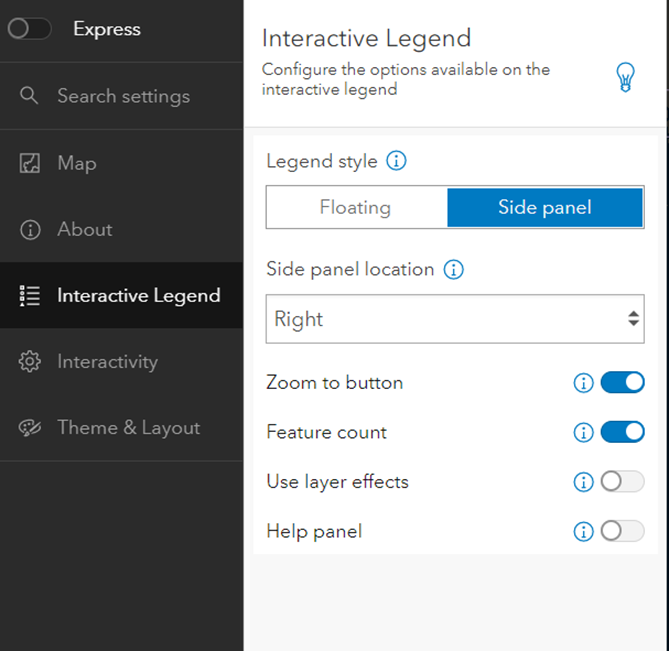Screen dimensions: 669x651
Task: Click the 'Side panel location' label
Action: 350,270
